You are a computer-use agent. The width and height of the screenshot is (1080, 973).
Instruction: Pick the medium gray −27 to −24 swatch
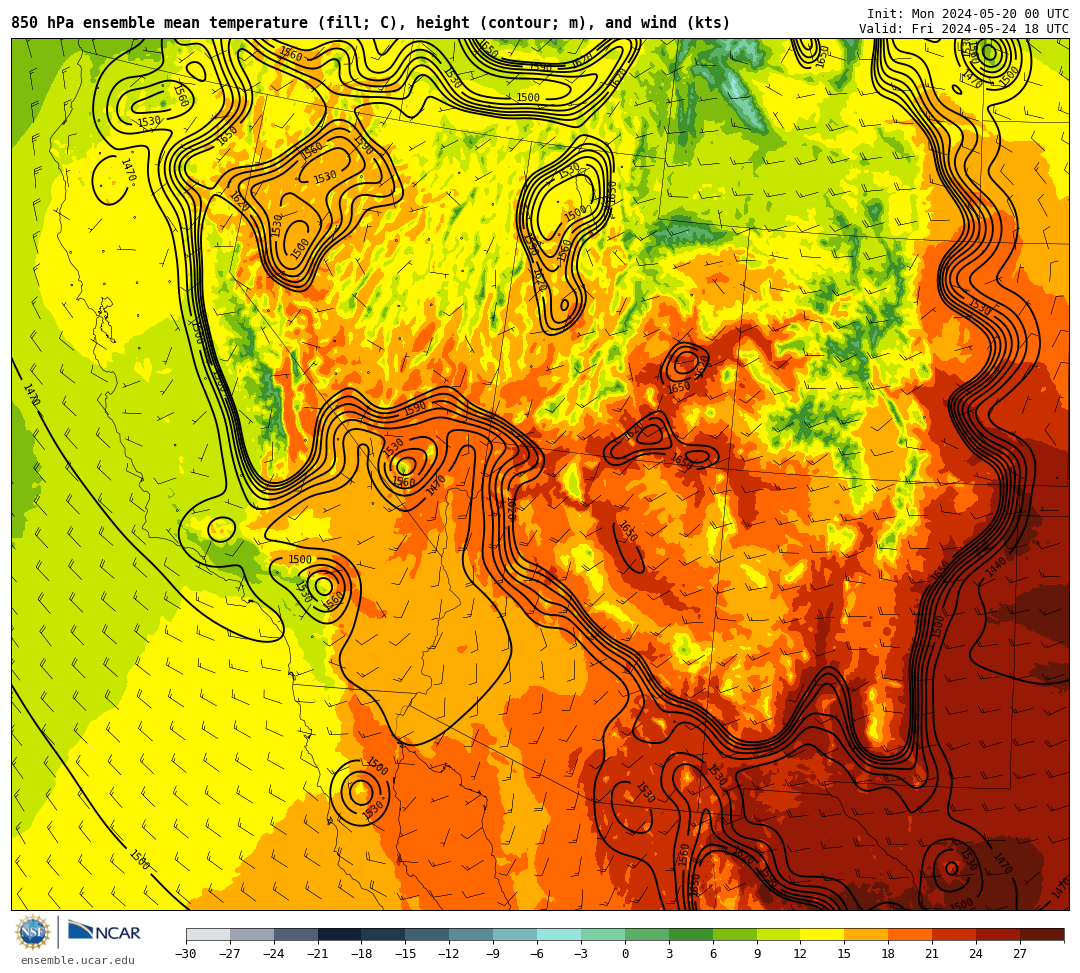[x=252, y=934]
